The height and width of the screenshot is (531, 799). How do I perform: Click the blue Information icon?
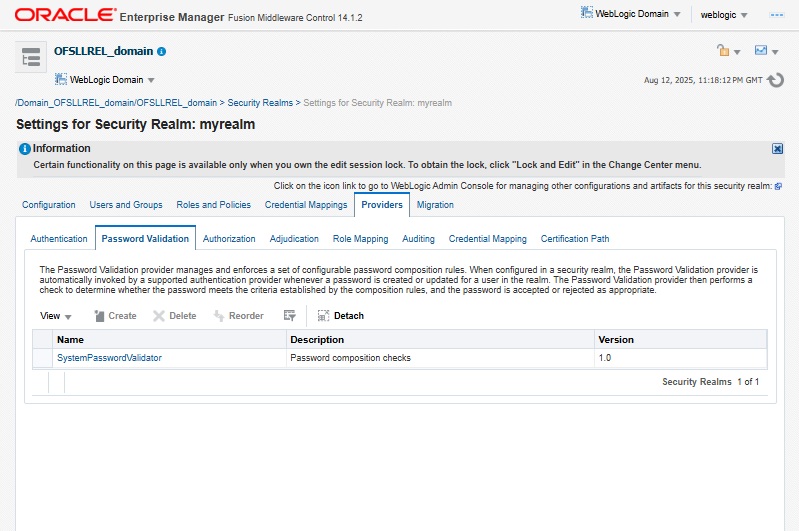coord(24,149)
